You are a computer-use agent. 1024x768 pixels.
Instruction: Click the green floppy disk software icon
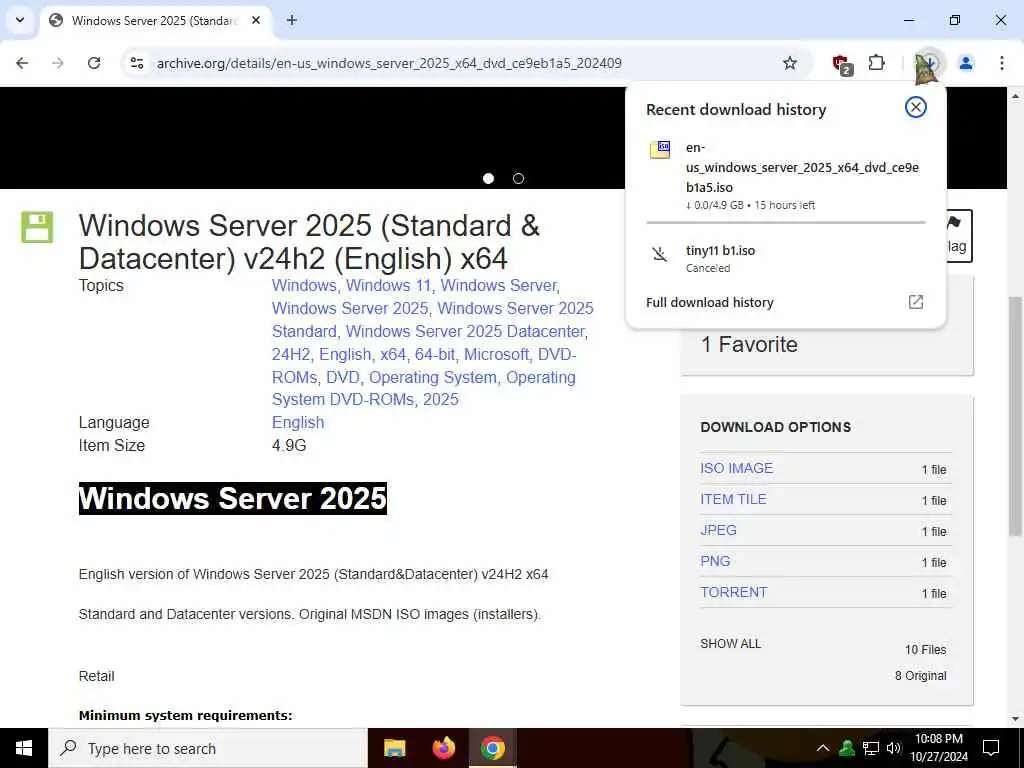(x=37, y=227)
